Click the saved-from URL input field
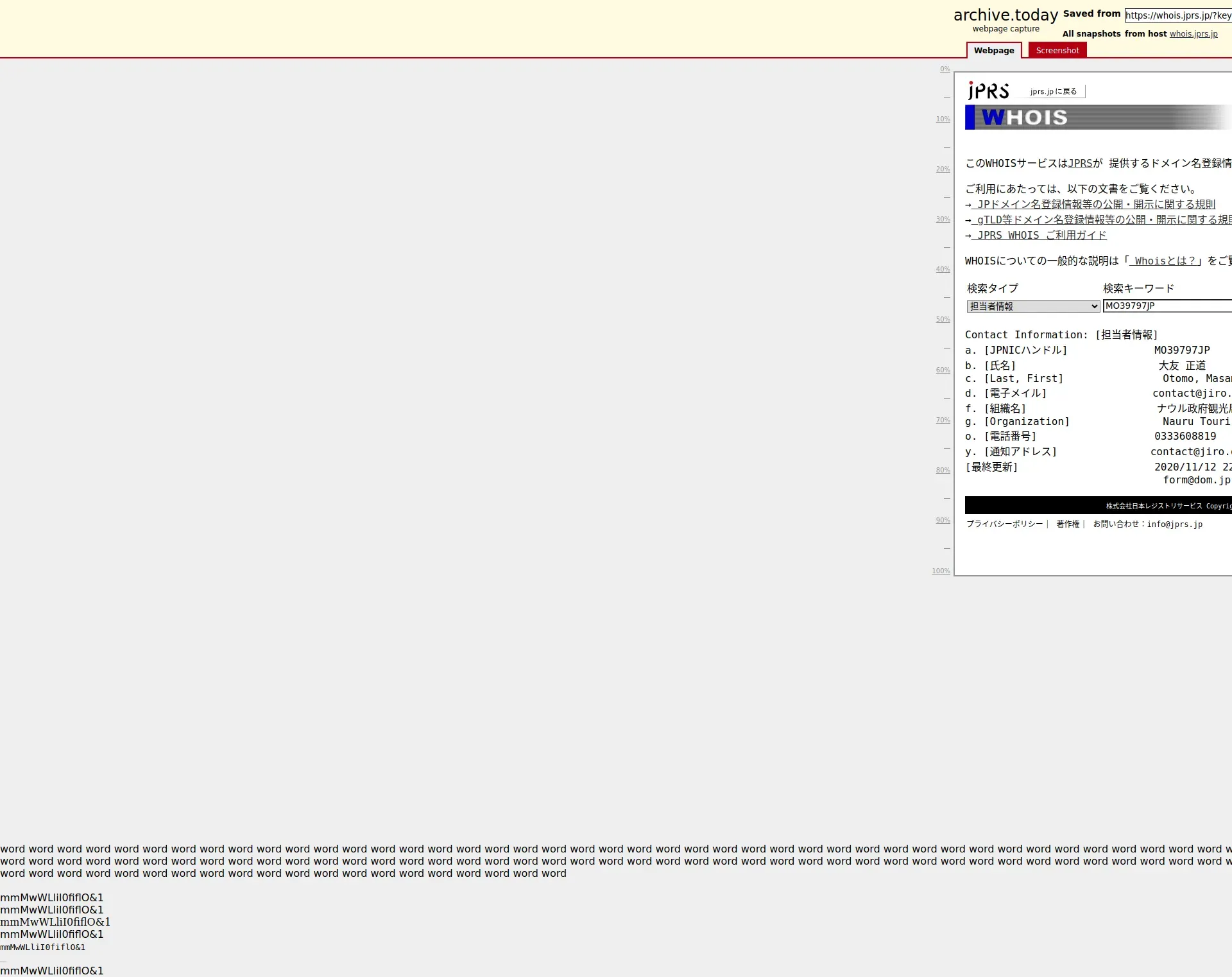Image resolution: width=1232 pixels, height=977 pixels. click(1177, 15)
